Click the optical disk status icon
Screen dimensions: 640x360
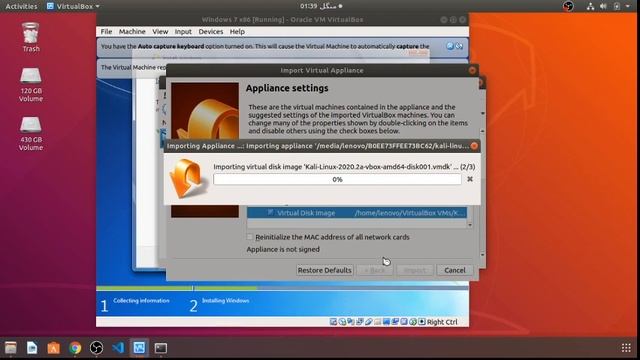[342, 322]
